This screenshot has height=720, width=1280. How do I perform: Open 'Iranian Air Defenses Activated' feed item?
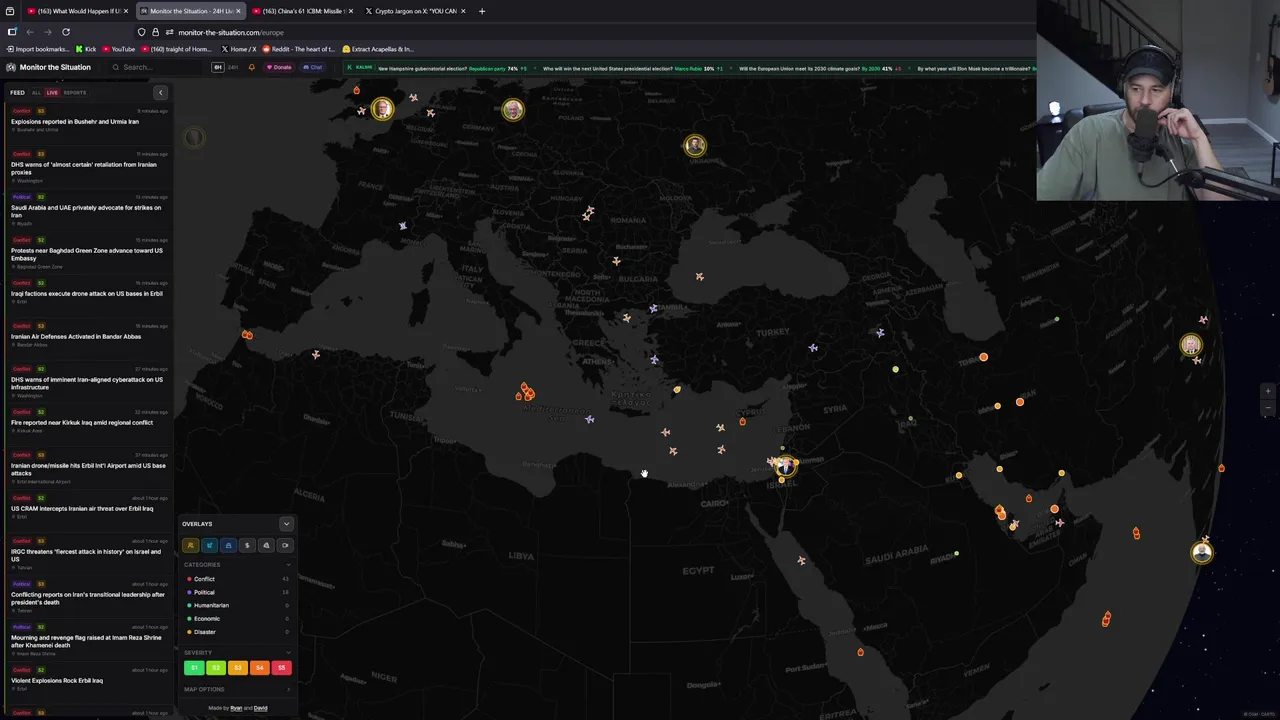[88, 336]
